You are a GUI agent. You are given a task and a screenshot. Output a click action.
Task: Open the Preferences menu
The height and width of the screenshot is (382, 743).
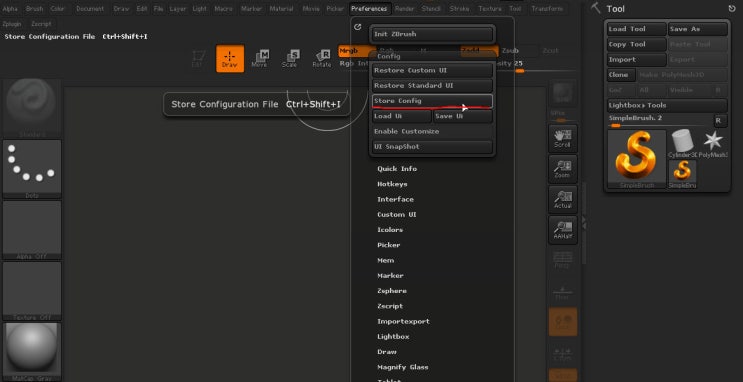point(369,9)
